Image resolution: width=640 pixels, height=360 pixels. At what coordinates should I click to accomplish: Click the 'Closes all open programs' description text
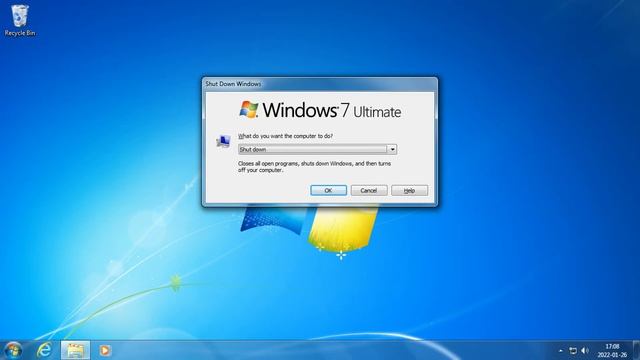pyautogui.click(x=314, y=167)
